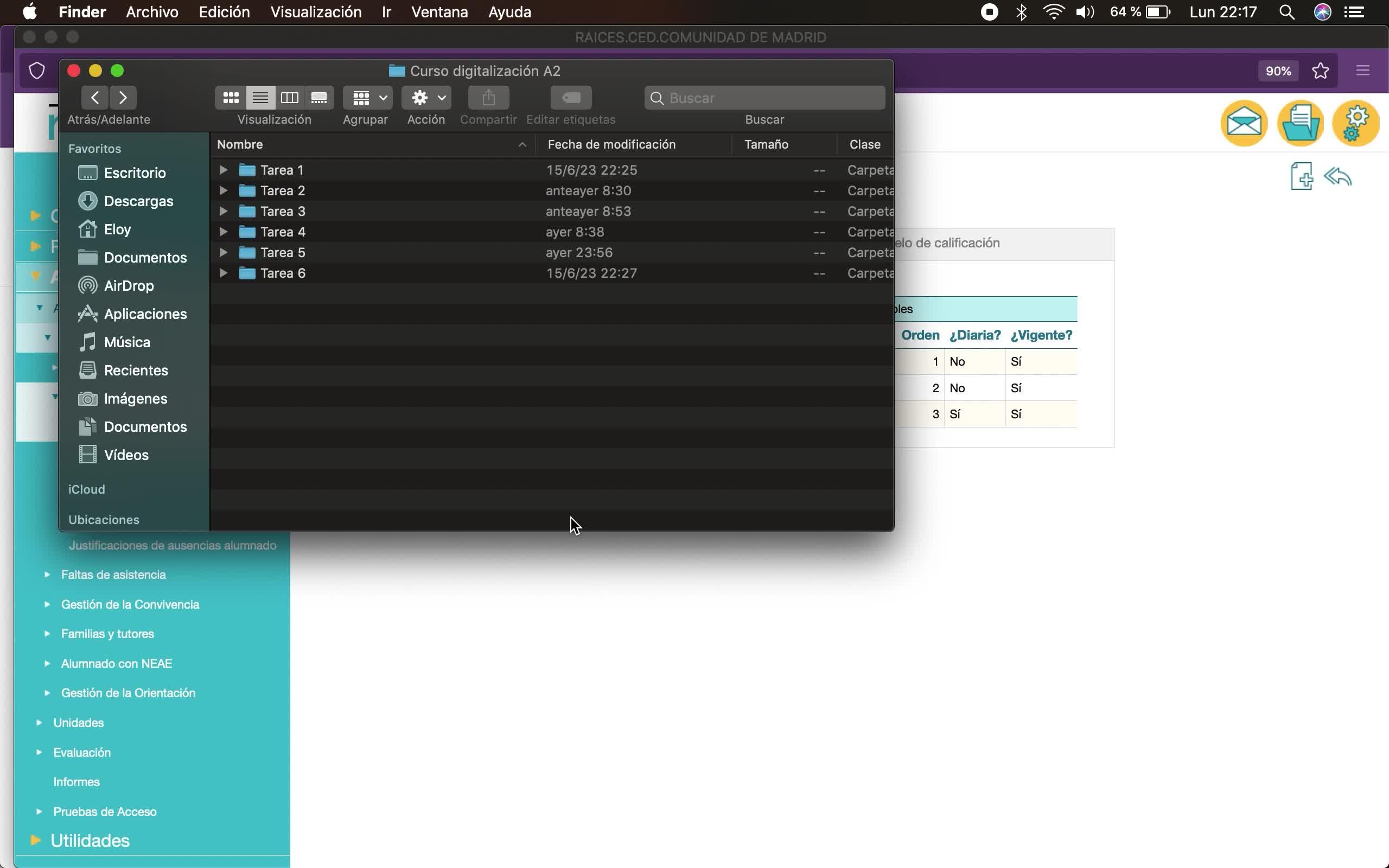Click the teal back arrow icon
This screenshot has height=868, width=1389.
(x=1337, y=176)
